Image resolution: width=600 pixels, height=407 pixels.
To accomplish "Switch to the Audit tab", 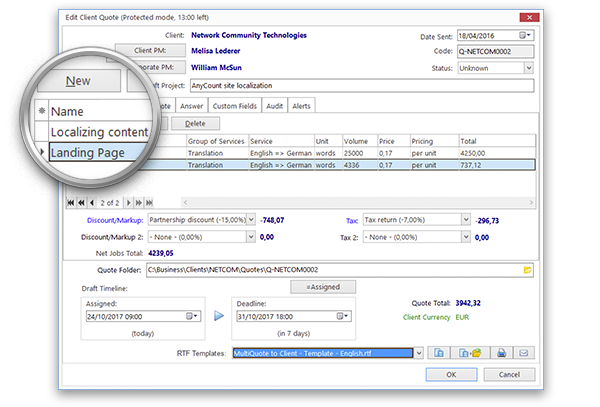I will tap(275, 106).
